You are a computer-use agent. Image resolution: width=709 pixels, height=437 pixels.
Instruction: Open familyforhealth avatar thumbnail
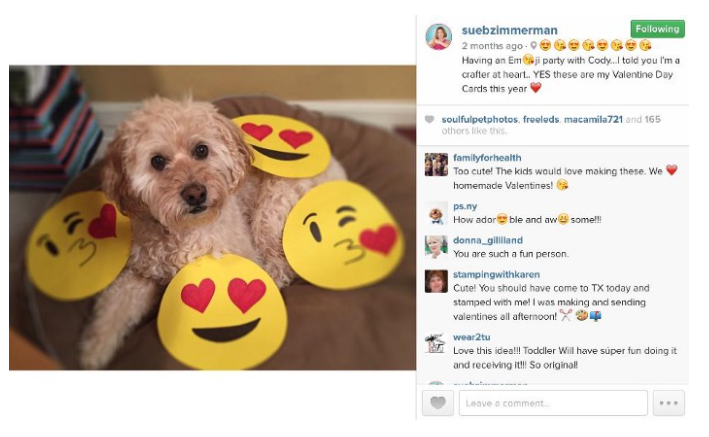[x=436, y=164]
